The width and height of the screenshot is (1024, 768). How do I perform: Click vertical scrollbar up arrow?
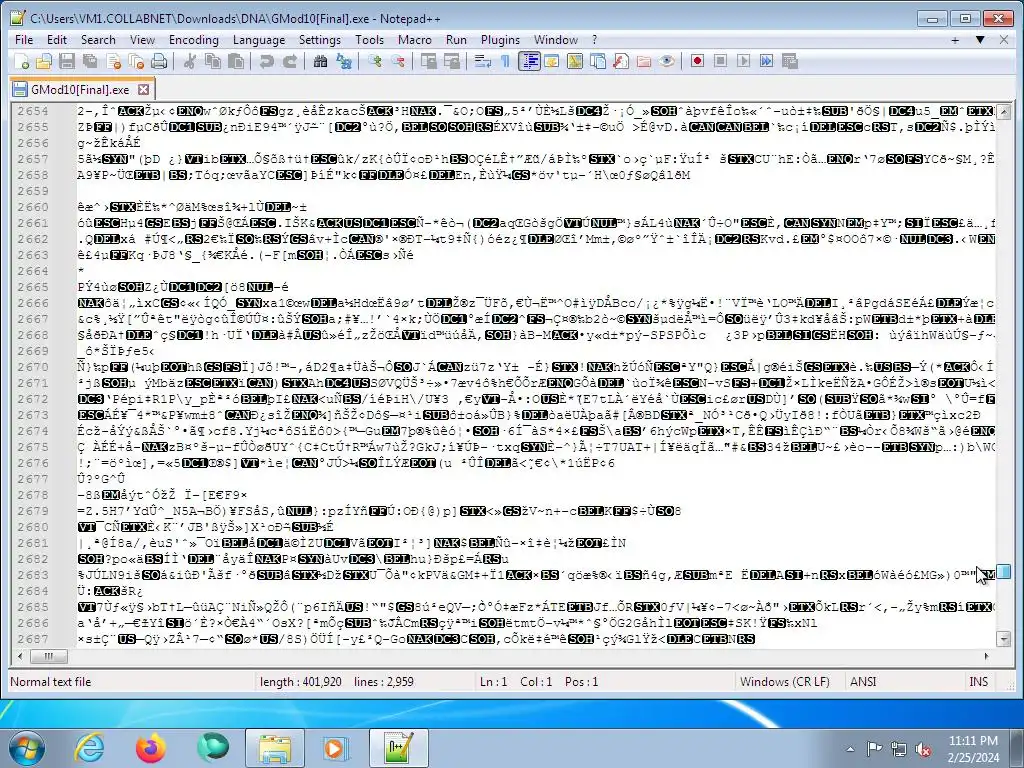coord(1004,111)
